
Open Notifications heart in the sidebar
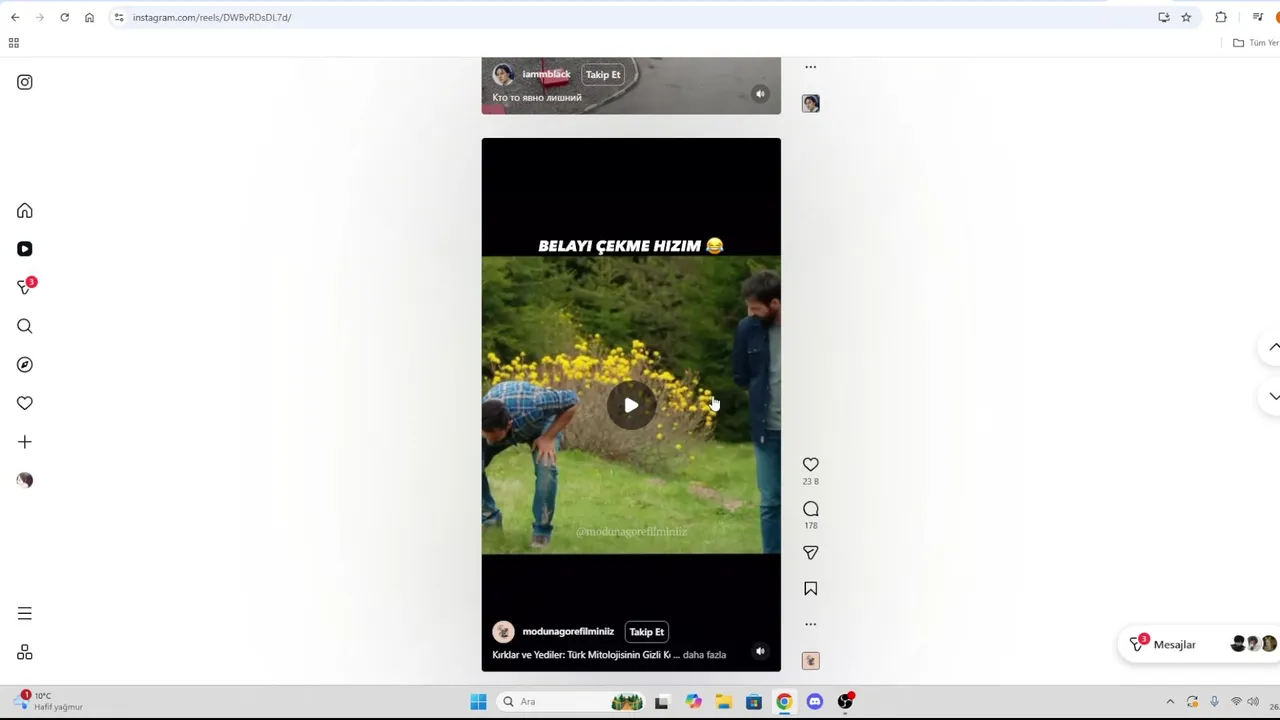point(25,403)
